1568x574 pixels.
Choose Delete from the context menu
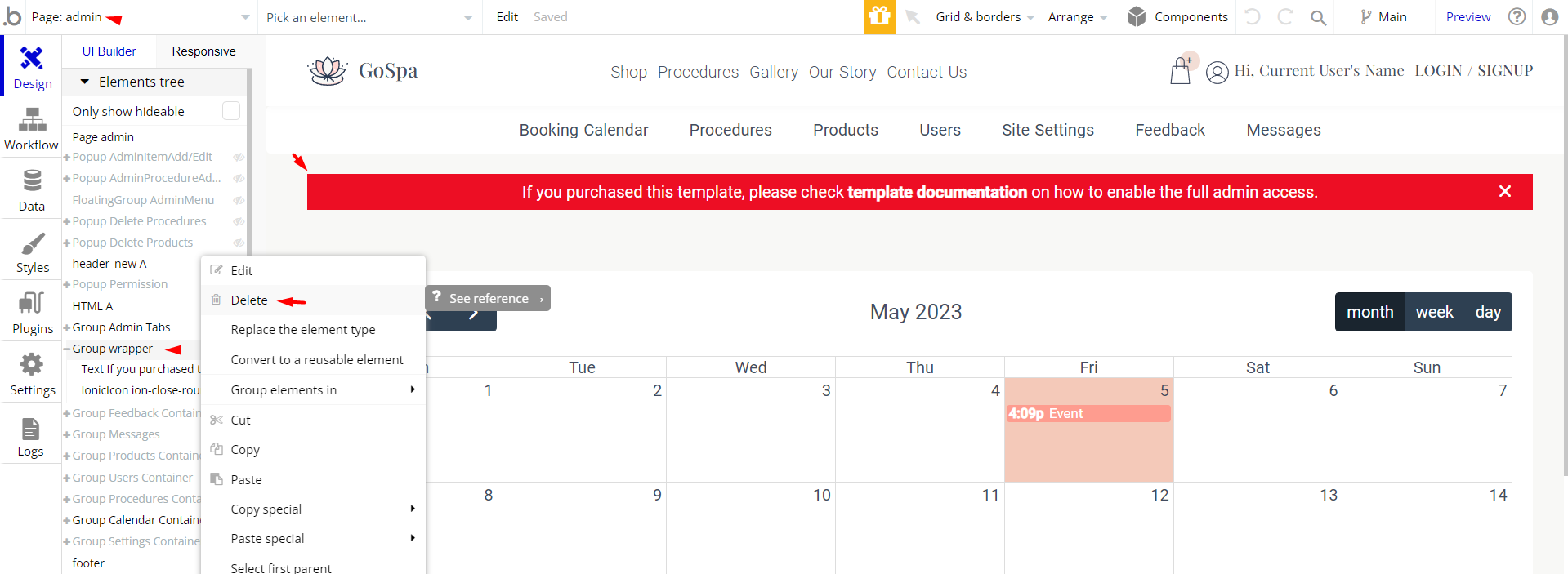[249, 300]
